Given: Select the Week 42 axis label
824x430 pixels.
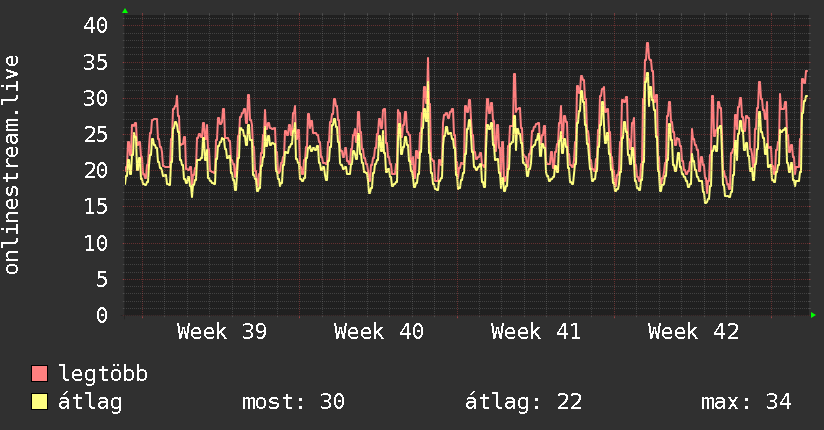Looking at the screenshot, I should [x=693, y=332].
